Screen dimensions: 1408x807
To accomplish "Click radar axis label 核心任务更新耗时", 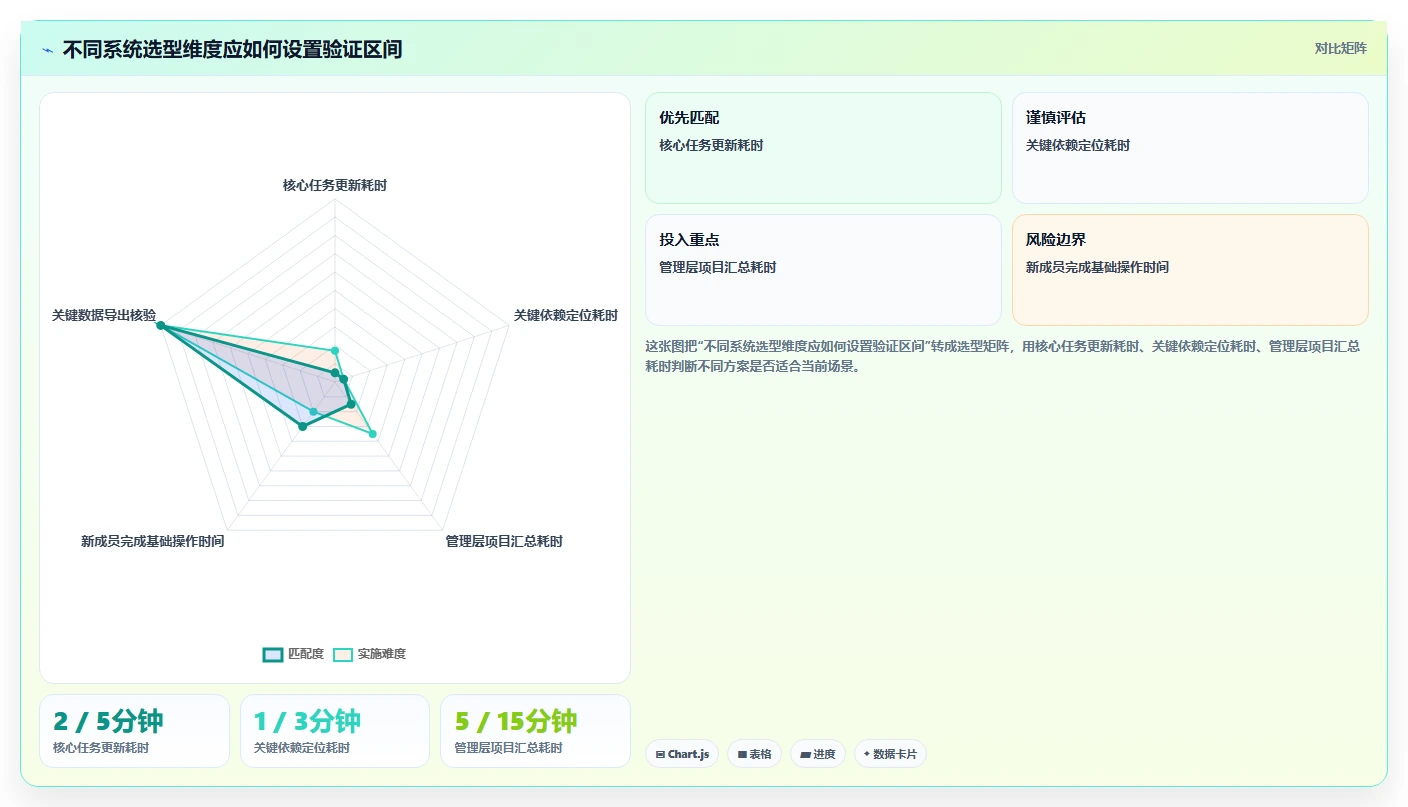I will click(335, 185).
